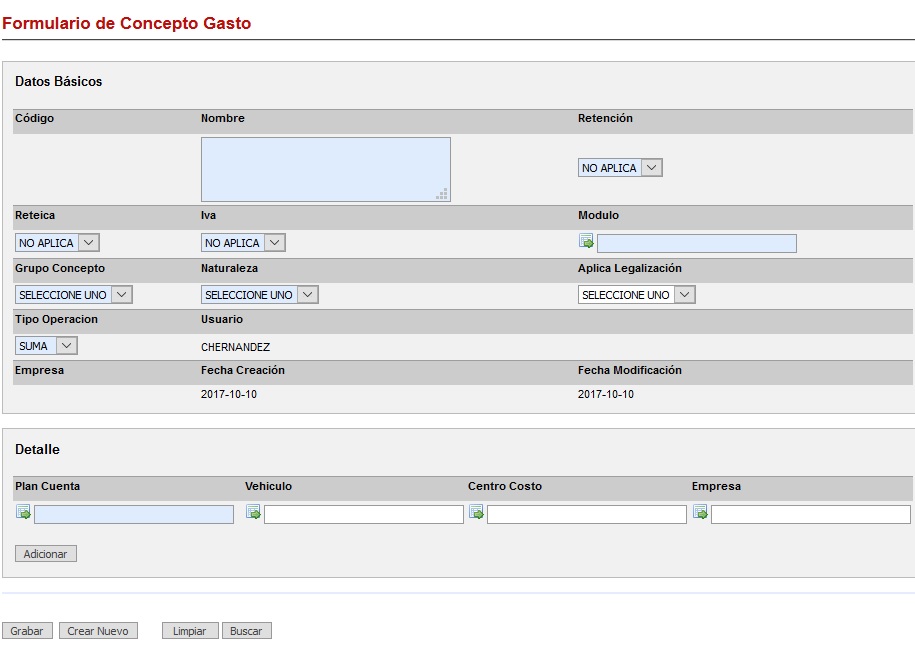The height and width of the screenshot is (645, 915).
Task: Change Tipo Operacion from SUMA dropdown
Action: 46,346
